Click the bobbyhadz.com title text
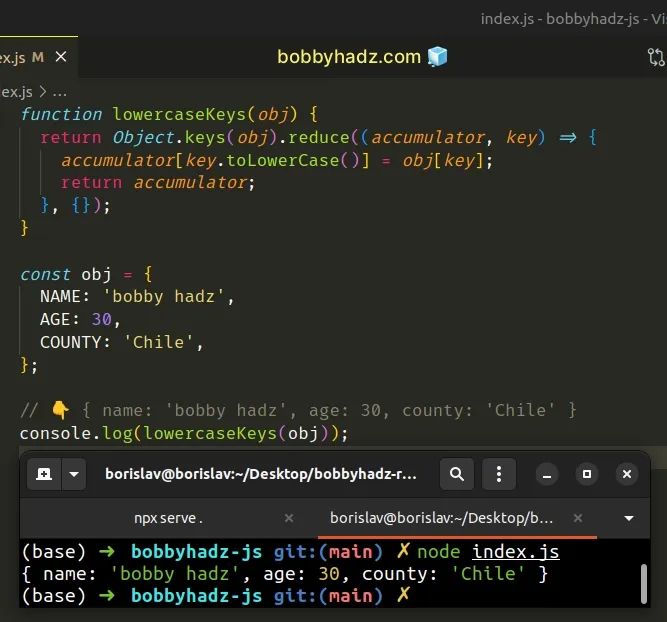 (x=349, y=57)
